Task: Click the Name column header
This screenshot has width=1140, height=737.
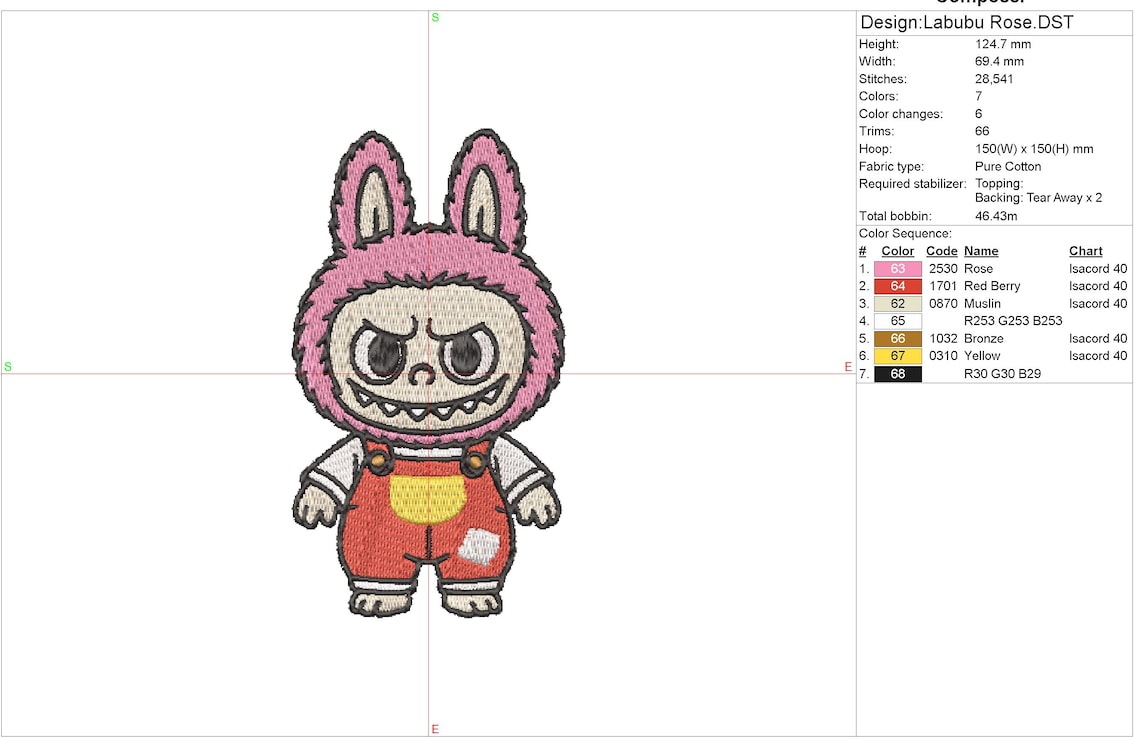Action: click(981, 251)
